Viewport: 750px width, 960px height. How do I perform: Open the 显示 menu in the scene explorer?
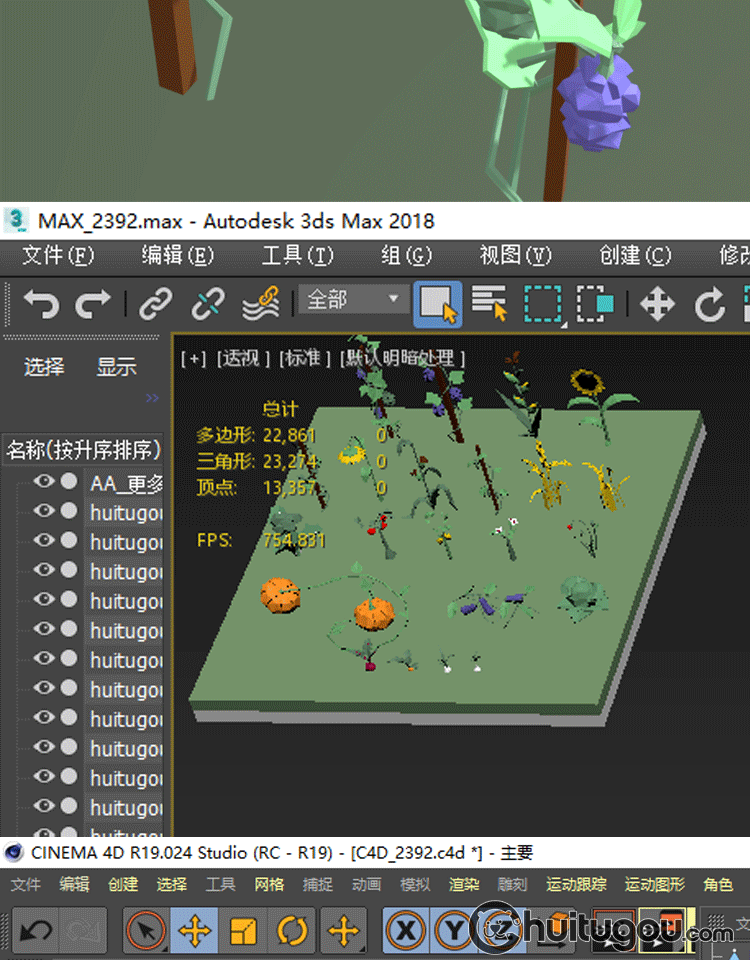point(116,367)
